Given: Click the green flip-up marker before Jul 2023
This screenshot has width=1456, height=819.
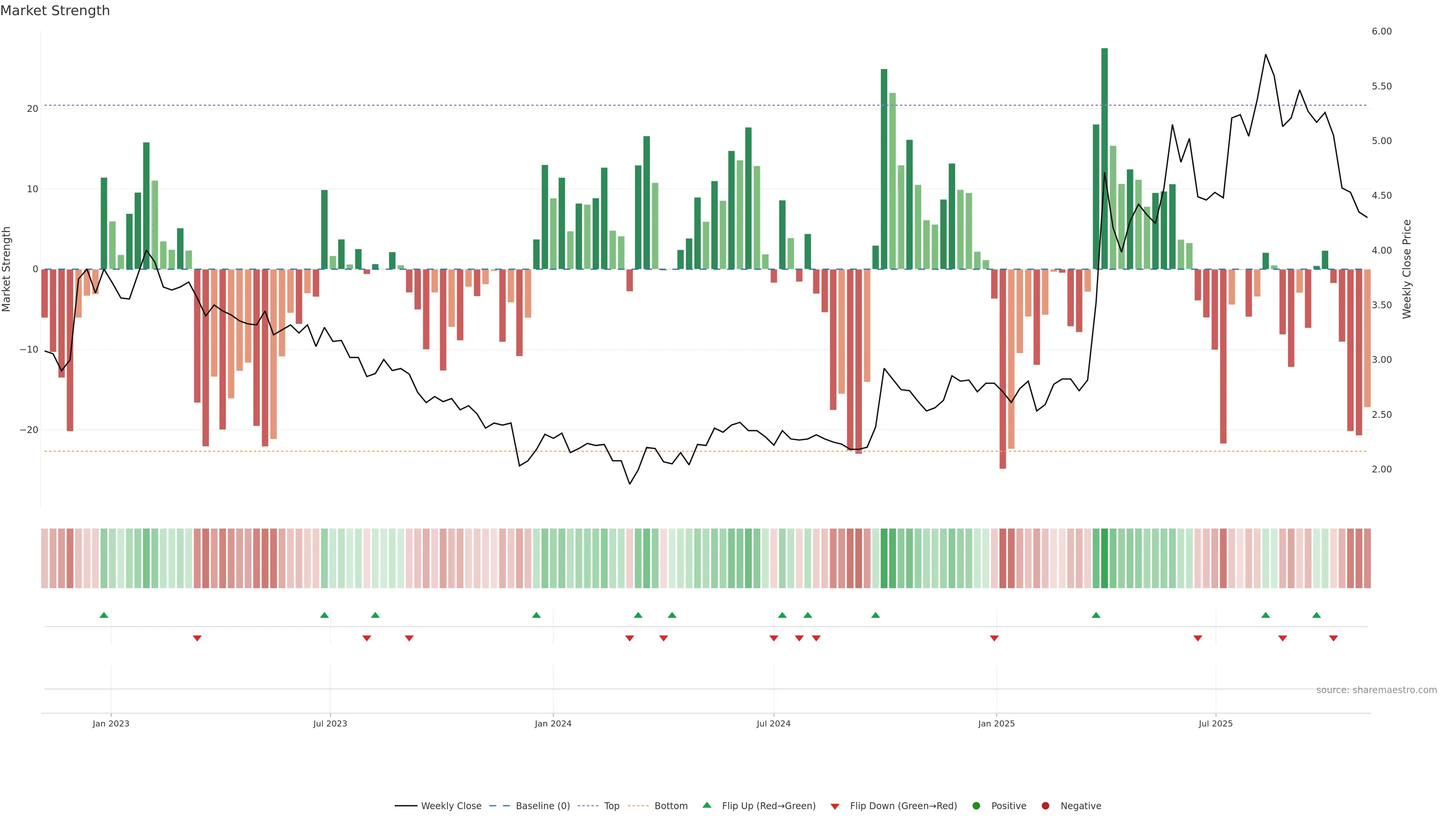Looking at the screenshot, I should click(x=325, y=615).
